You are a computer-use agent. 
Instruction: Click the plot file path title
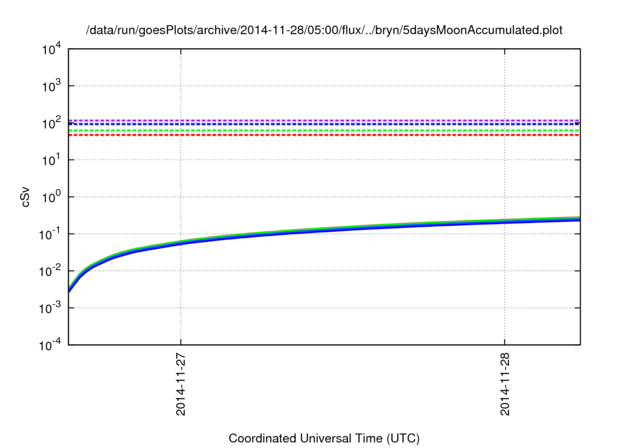(x=324, y=30)
